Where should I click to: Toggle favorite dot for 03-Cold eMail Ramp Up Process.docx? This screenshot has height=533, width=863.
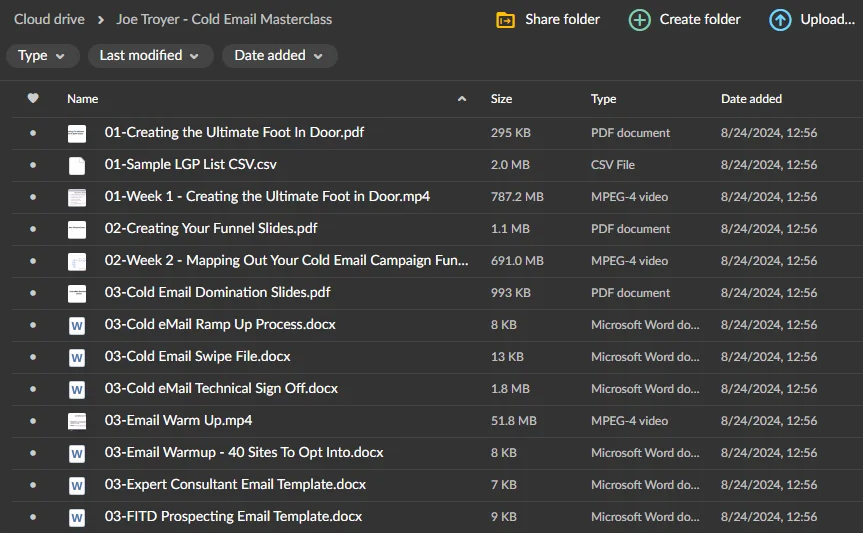pos(33,325)
